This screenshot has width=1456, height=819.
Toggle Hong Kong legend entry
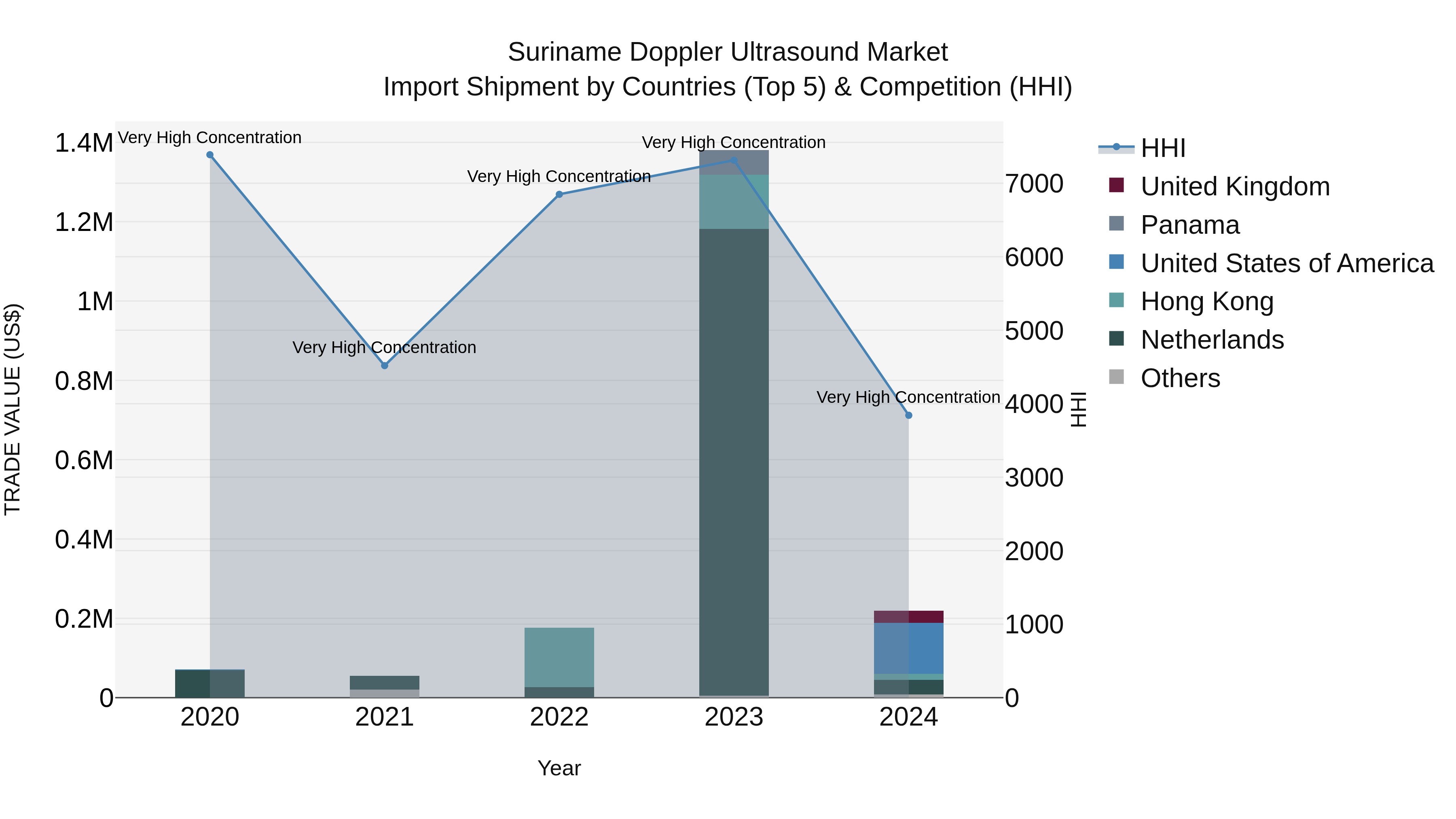pyautogui.click(x=1191, y=301)
